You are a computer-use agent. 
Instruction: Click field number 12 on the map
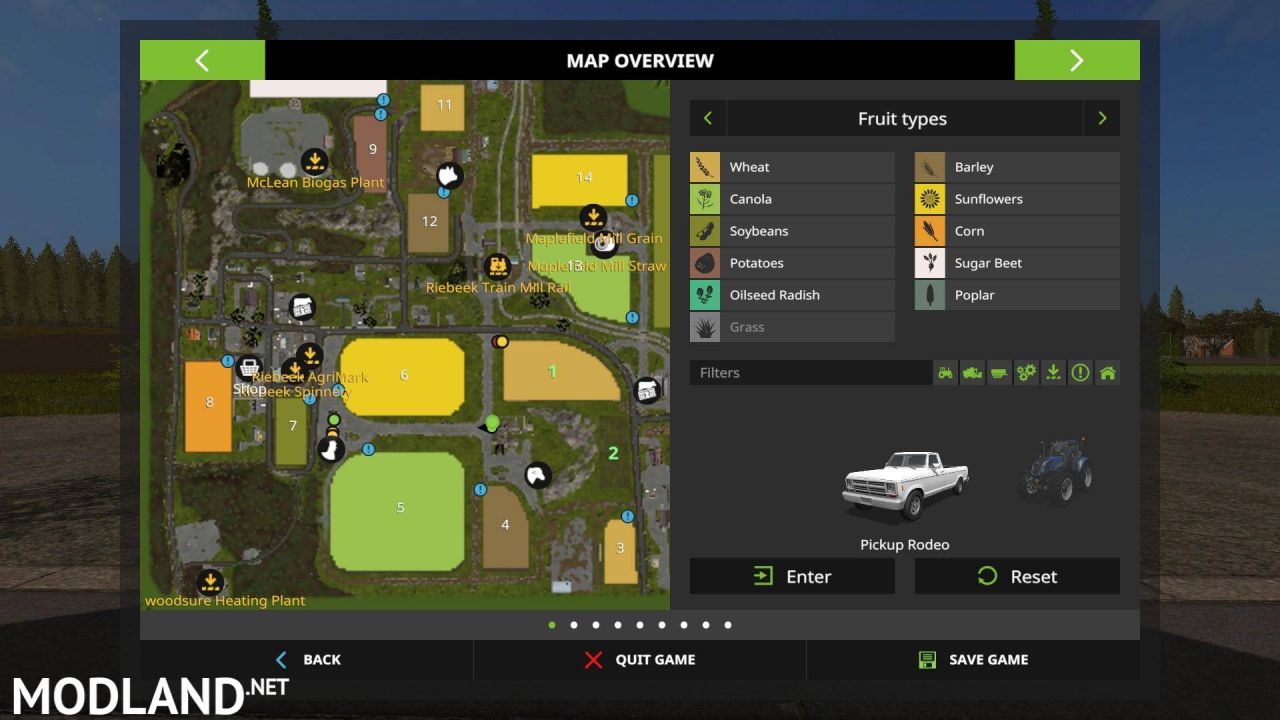pos(429,221)
